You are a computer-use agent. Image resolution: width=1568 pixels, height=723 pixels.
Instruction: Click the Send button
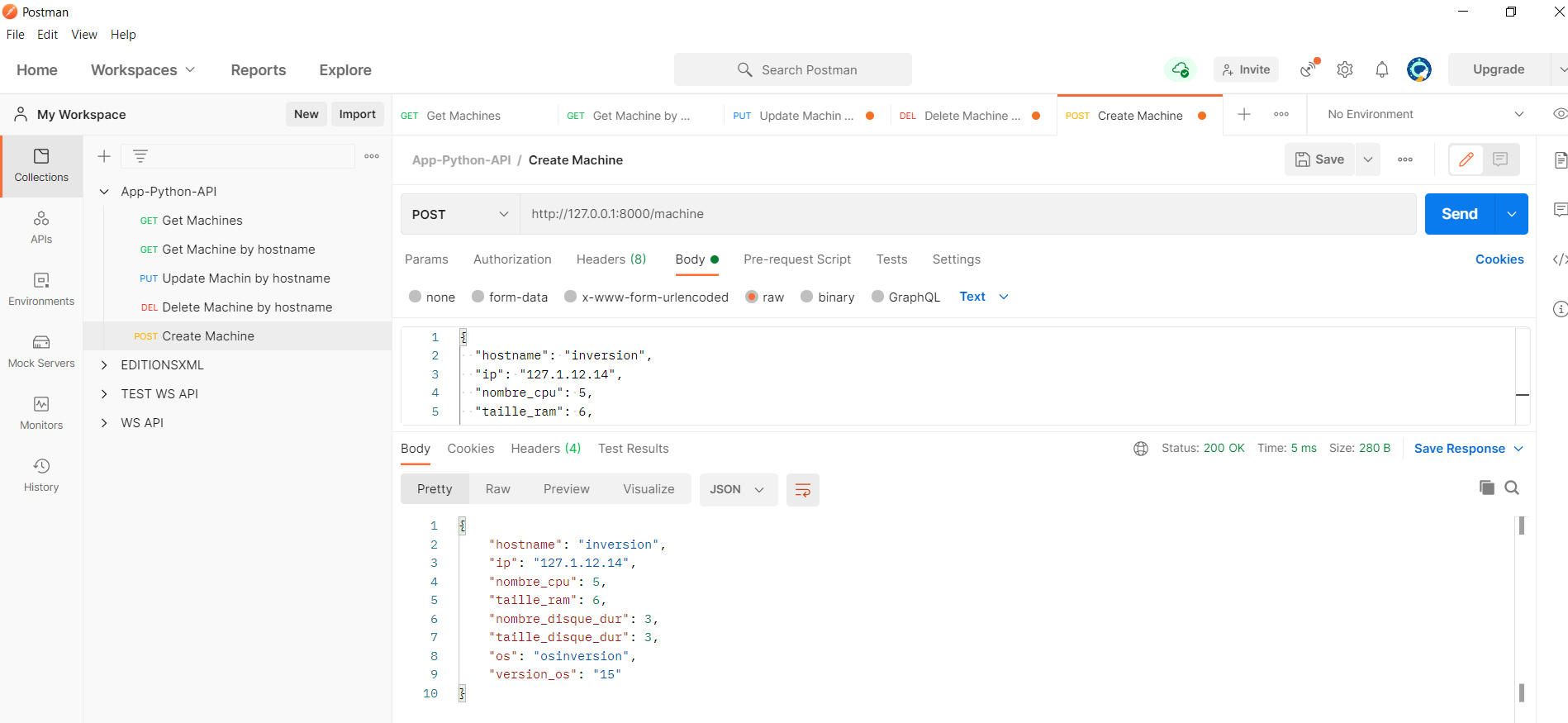click(x=1460, y=214)
